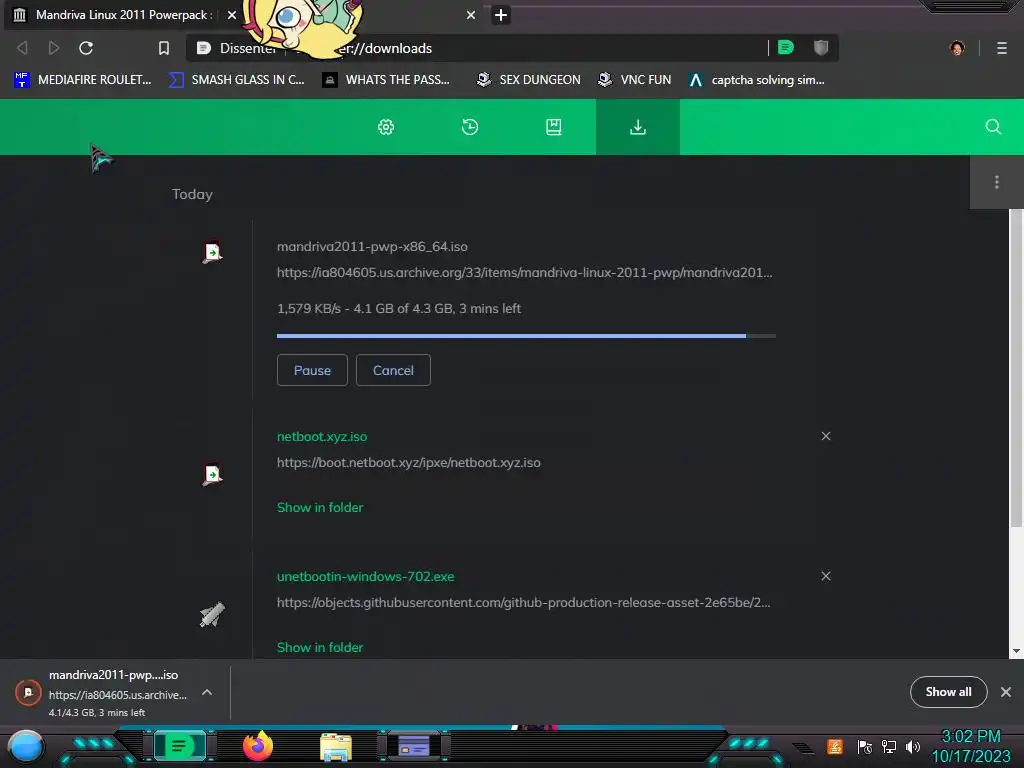This screenshot has width=1024, height=768.
Task: Click the Java tray icon
Action: [x=835, y=746]
